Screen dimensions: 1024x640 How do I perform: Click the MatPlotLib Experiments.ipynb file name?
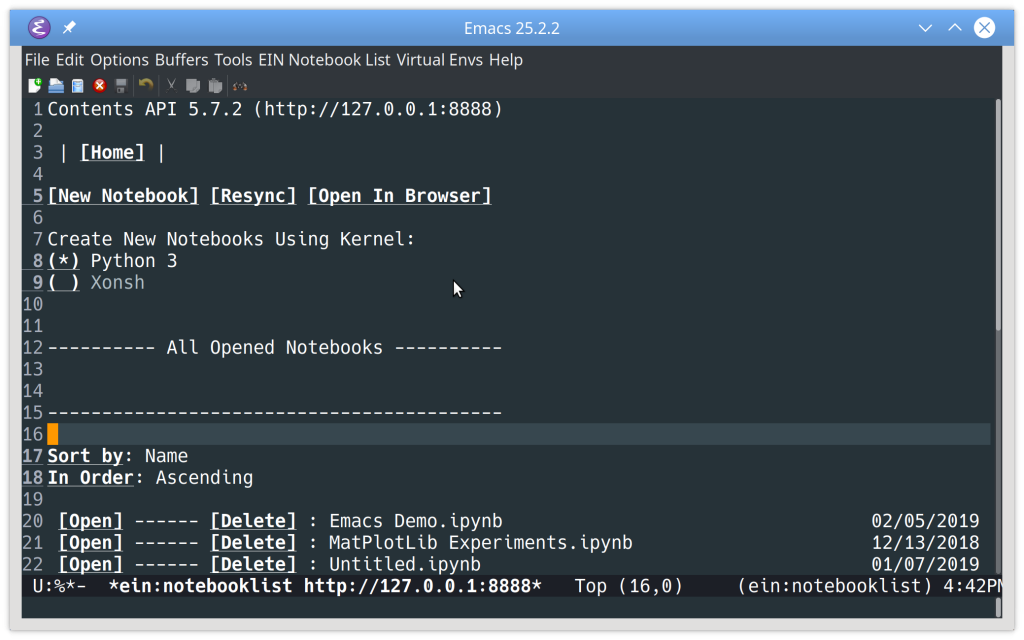[480, 542]
